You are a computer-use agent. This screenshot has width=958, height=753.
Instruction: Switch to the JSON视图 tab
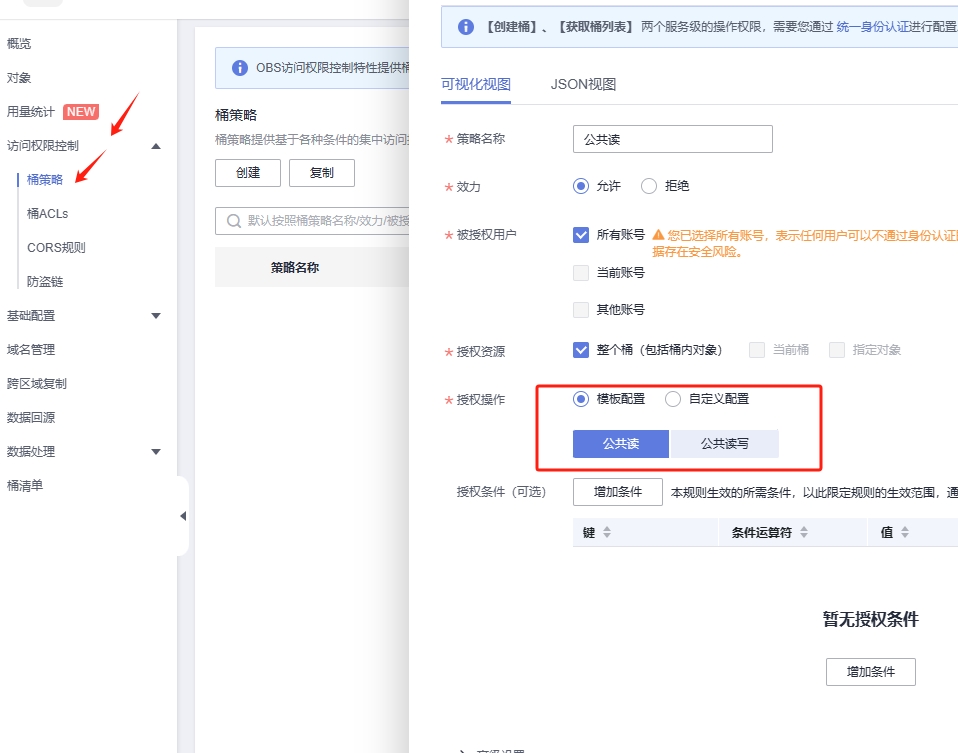[583, 84]
